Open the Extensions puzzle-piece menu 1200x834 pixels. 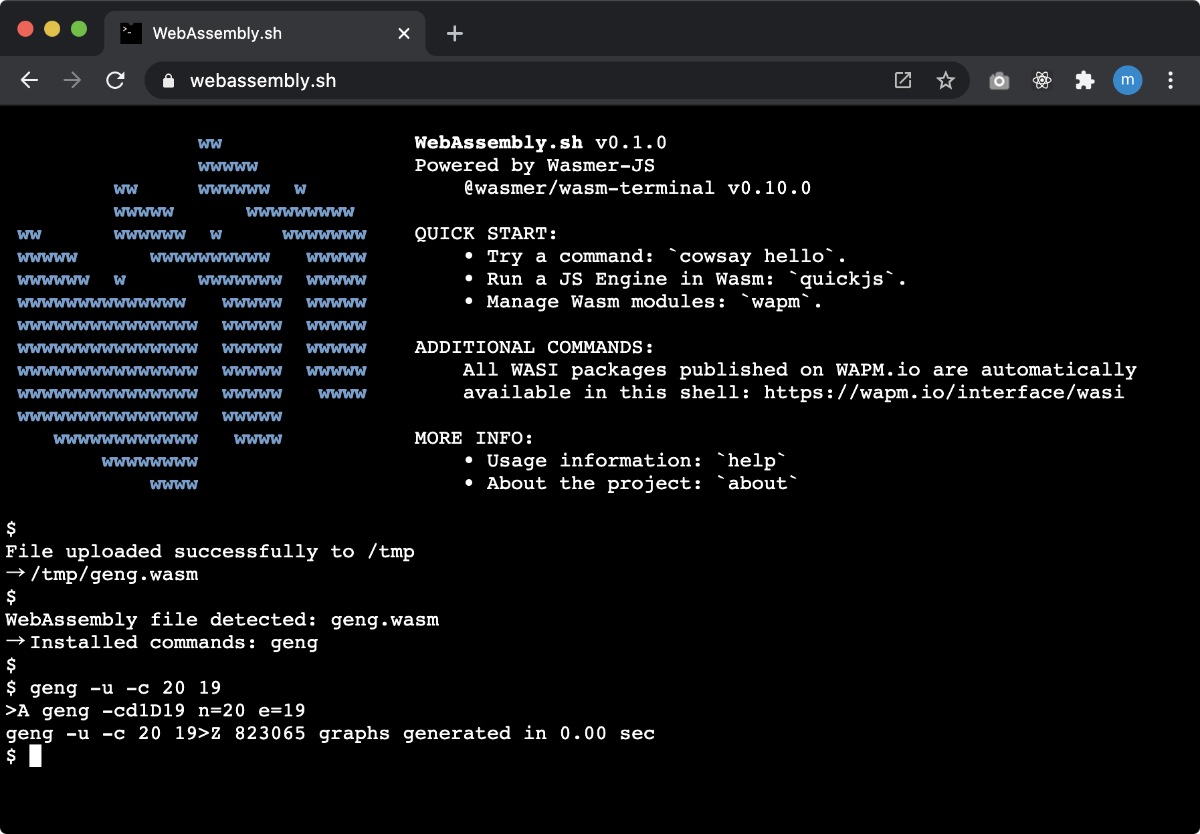1085,81
